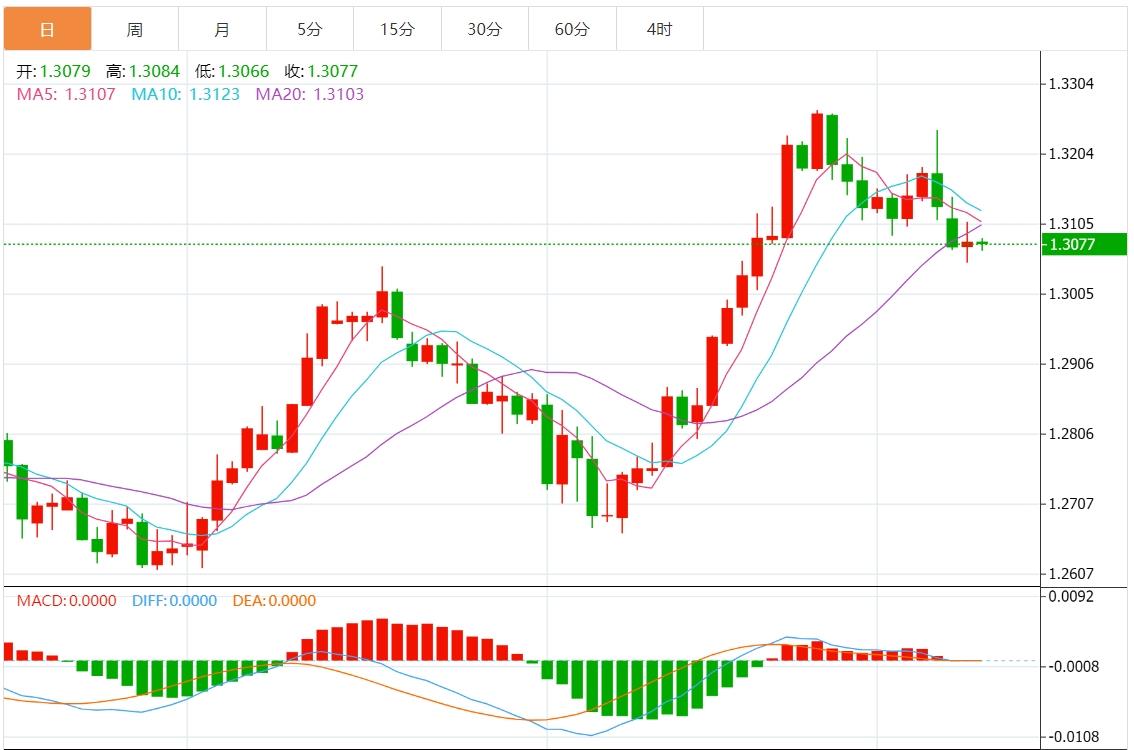This screenshot has height=750, width=1134.
Task: Click the MA5 indicator label
Action: 66,94
